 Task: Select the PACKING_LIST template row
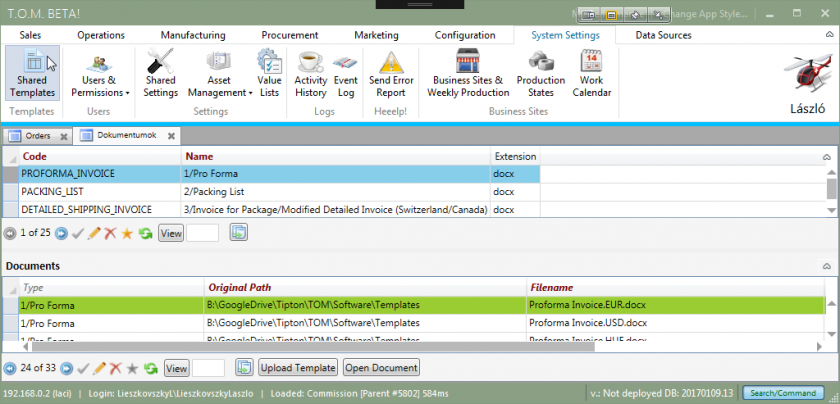(100, 191)
